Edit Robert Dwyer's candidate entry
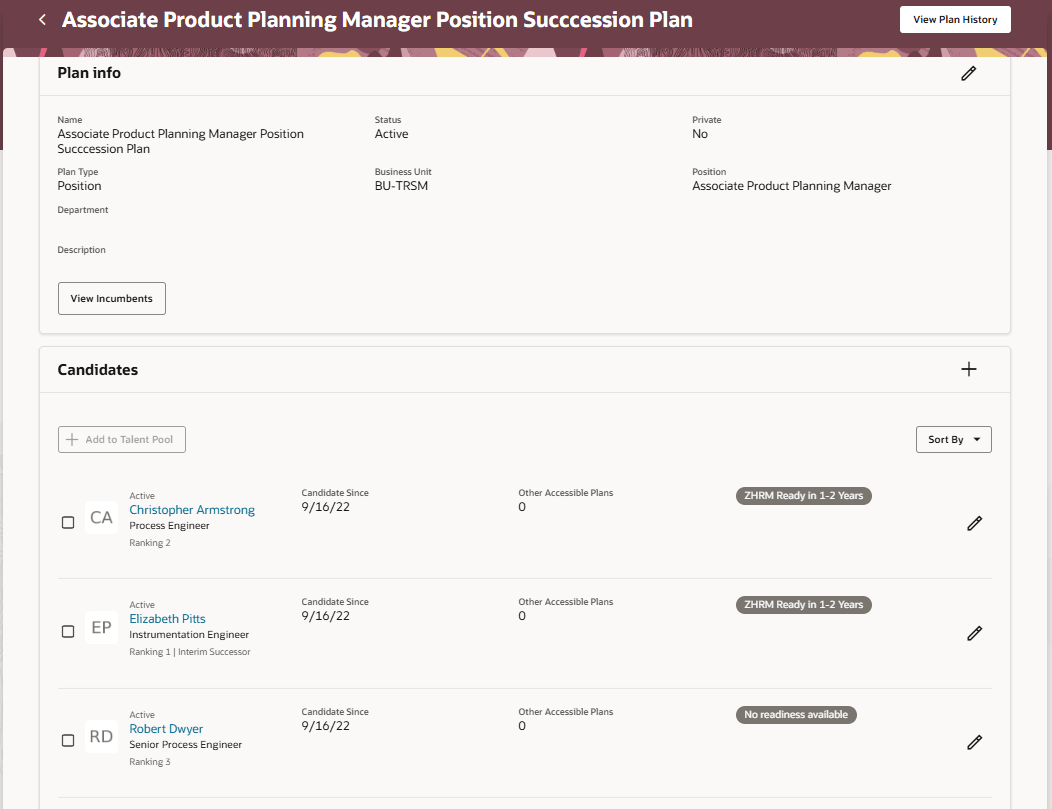This screenshot has width=1052, height=809. pyautogui.click(x=974, y=742)
